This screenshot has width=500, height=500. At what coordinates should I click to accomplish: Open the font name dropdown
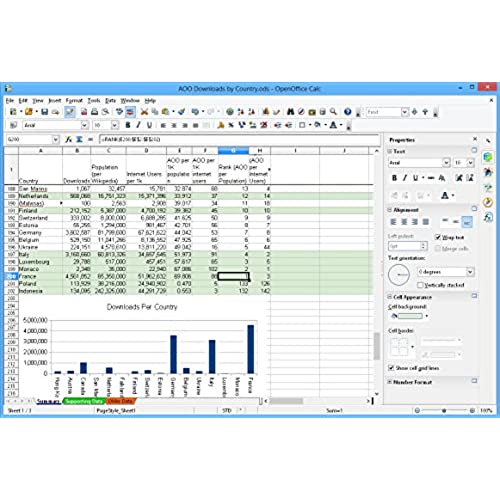[85, 125]
